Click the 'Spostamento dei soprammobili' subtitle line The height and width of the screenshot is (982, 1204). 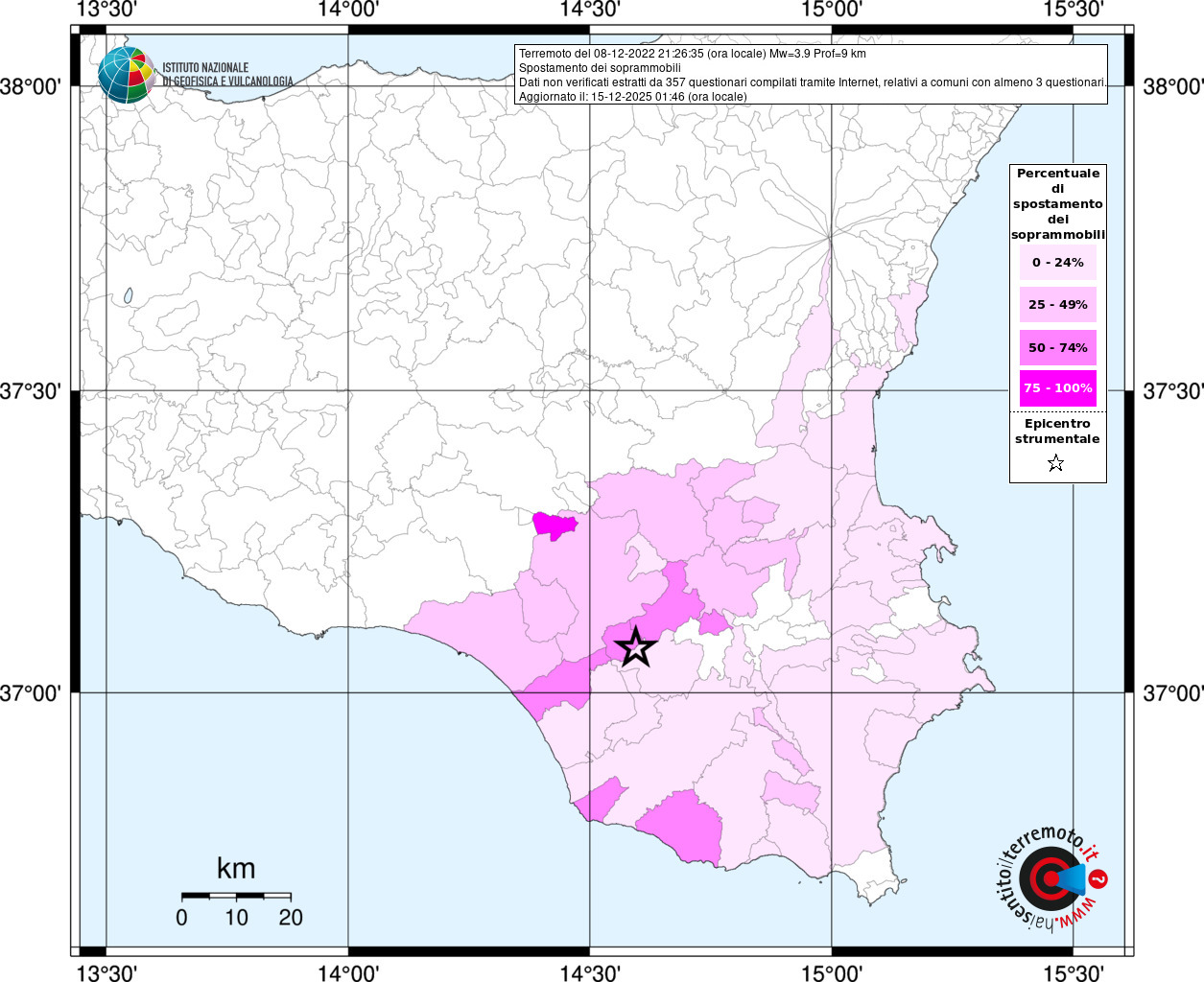tap(600, 68)
